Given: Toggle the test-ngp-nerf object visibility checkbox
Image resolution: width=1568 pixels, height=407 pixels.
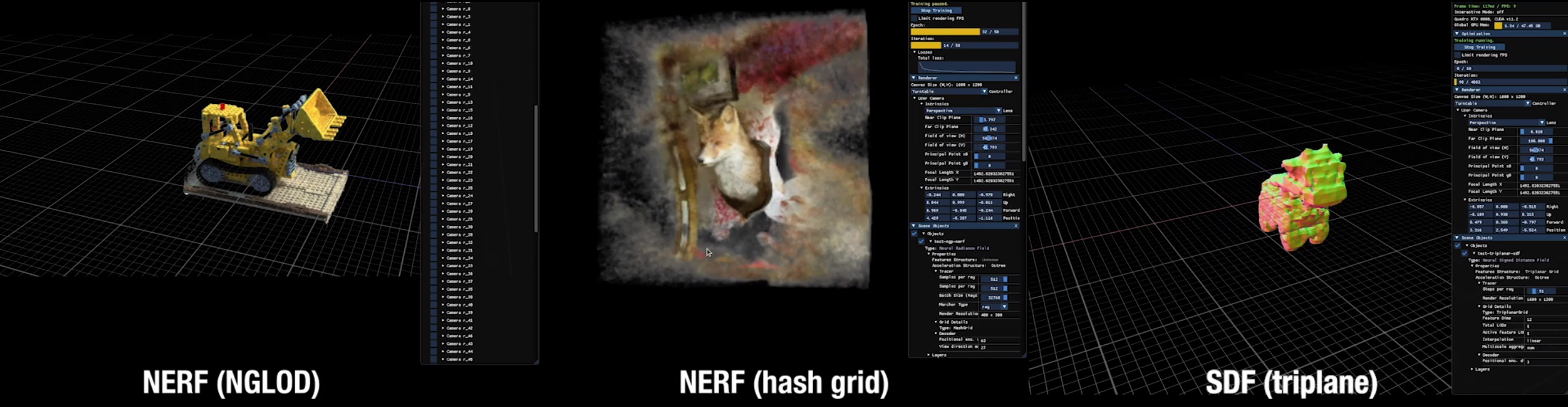Looking at the screenshot, I should point(921,241).
